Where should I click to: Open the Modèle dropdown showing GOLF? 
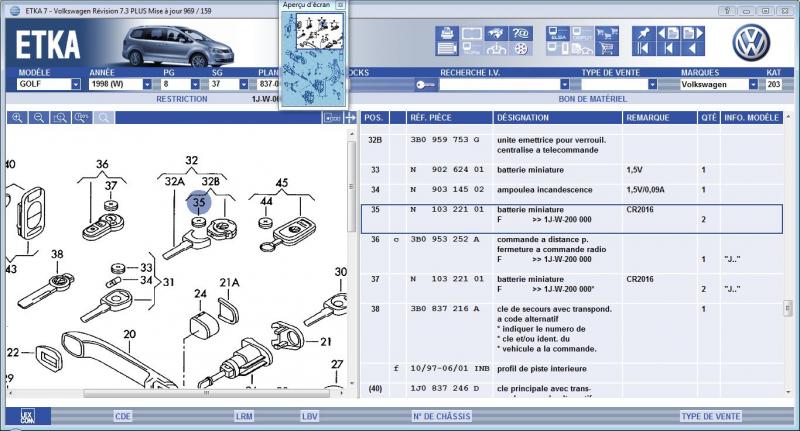coord(76,84)
